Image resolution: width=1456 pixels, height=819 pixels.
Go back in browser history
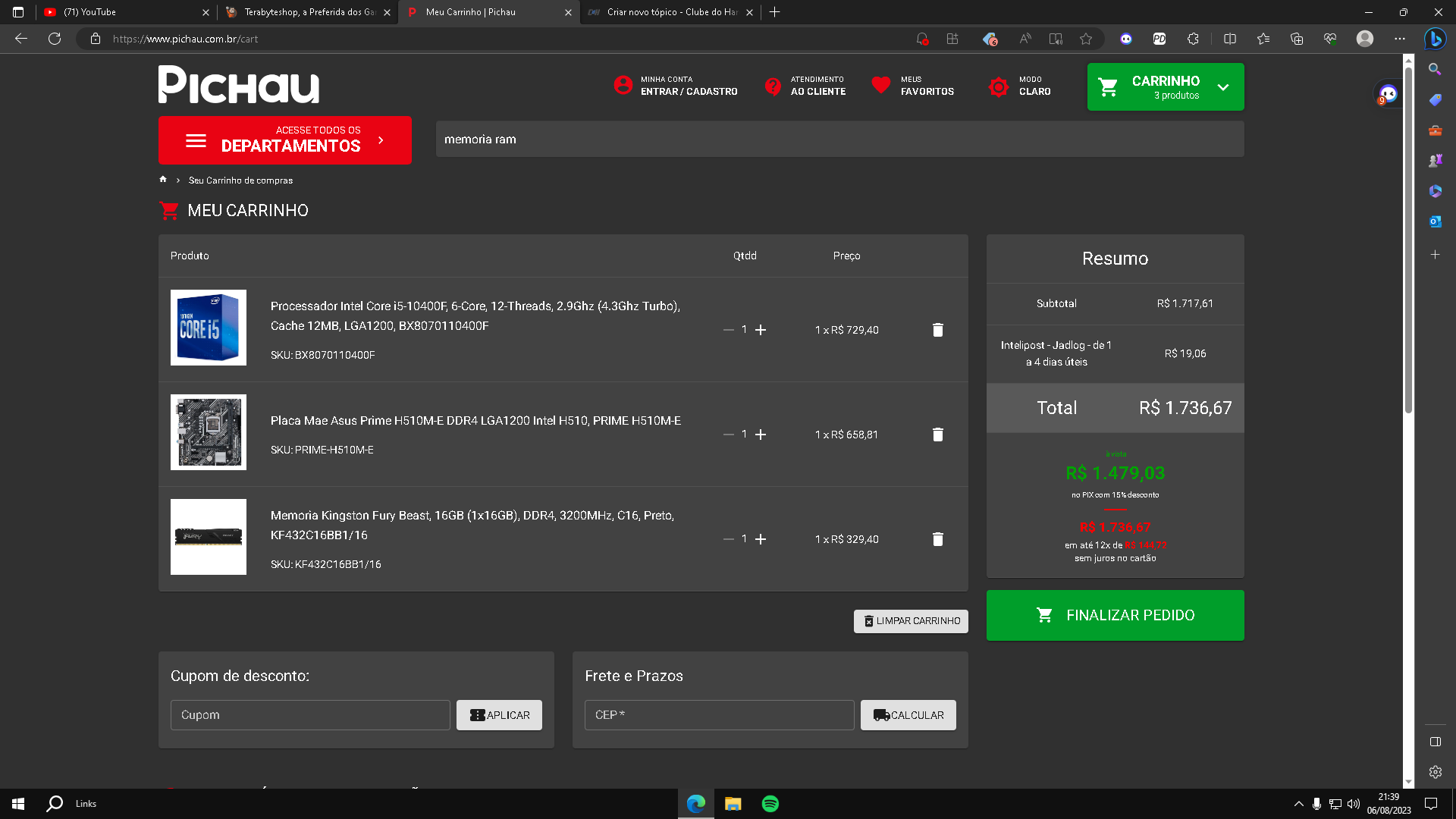(x=21, y=39)
